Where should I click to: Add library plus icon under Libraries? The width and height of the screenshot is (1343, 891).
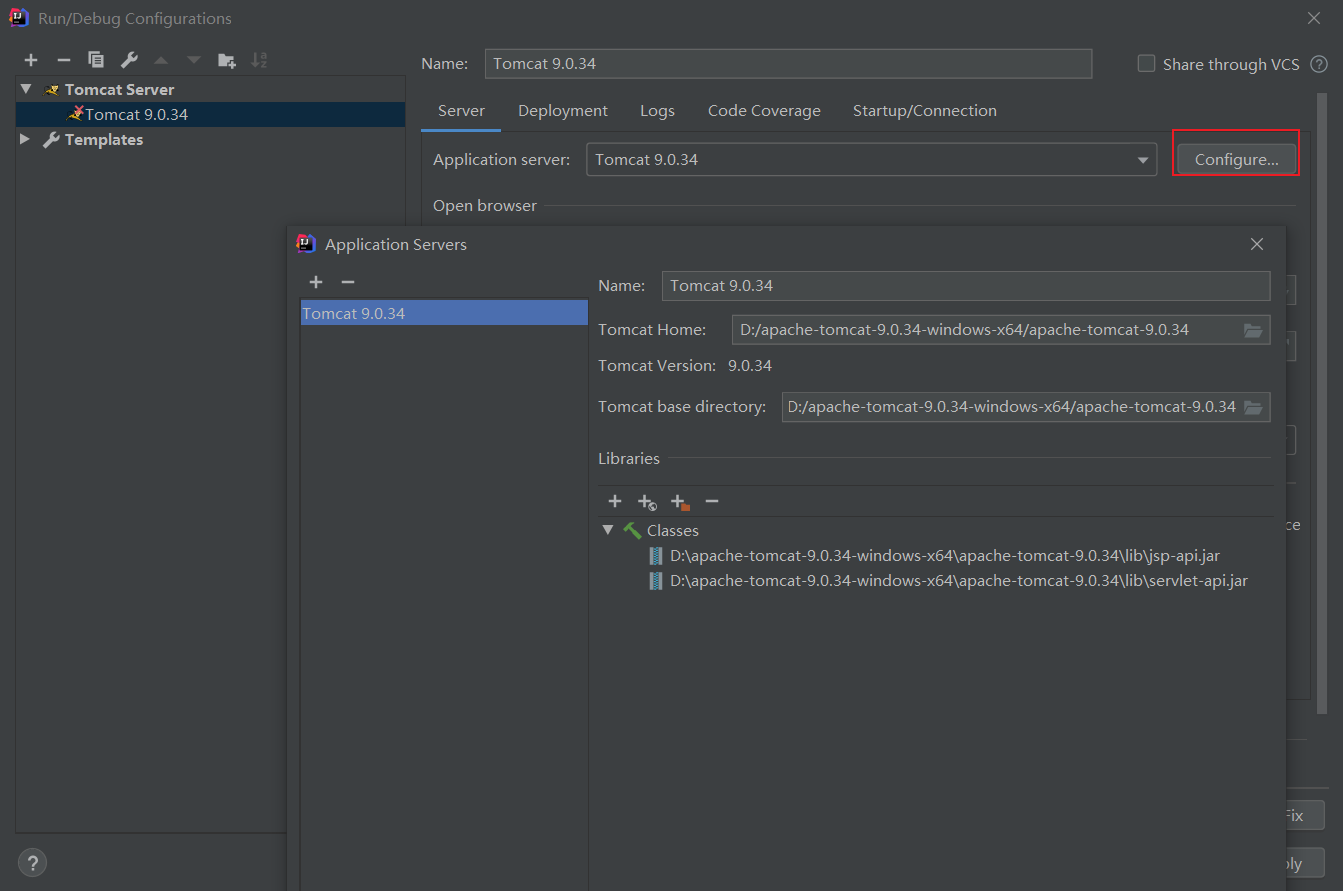[x=615, y=501]
